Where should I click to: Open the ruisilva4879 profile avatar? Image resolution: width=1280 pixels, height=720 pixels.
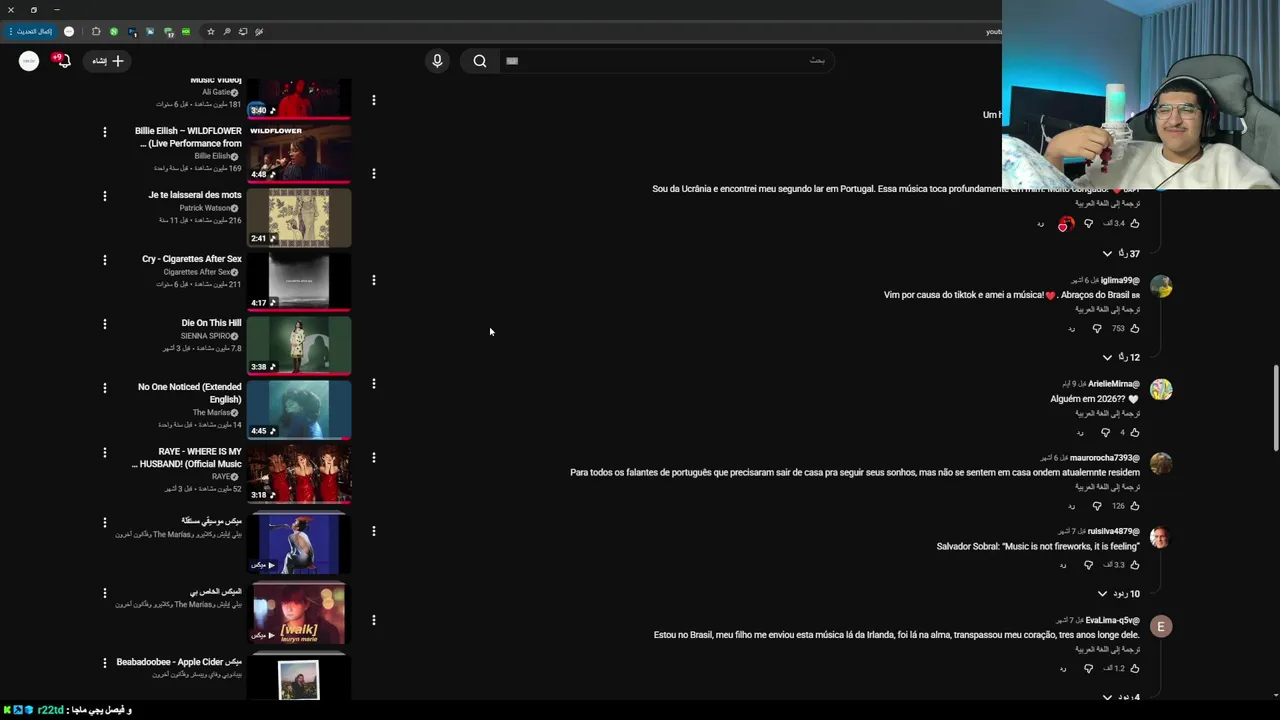pos(1161,538)
